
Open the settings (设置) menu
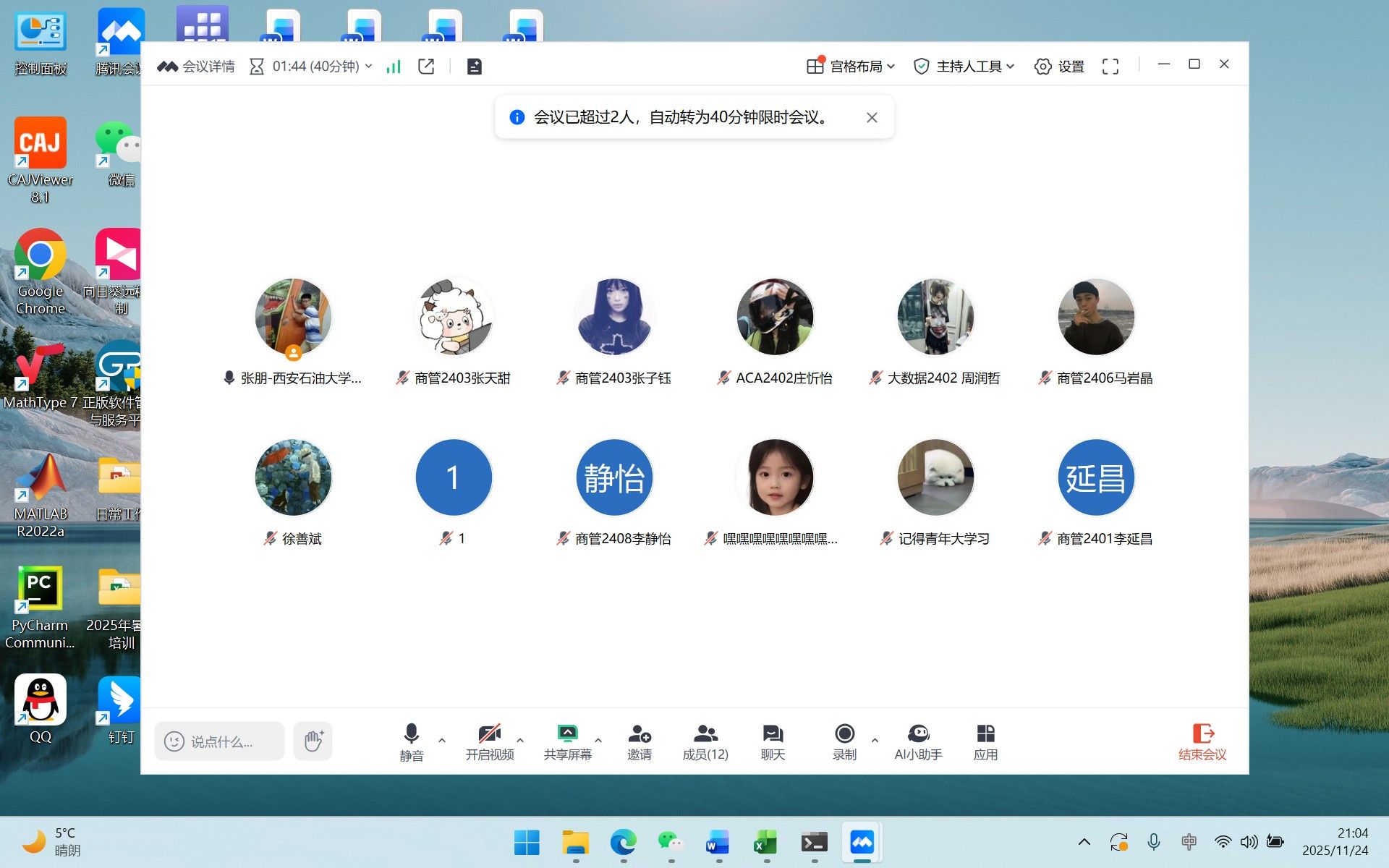[1059, 67]
